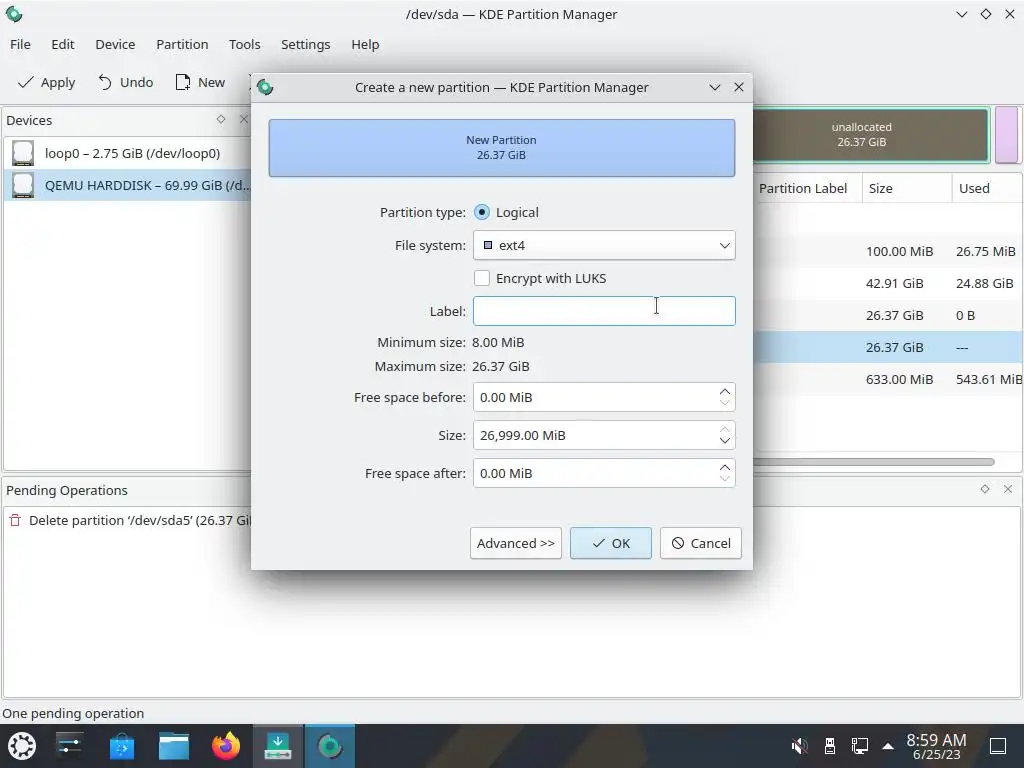Click the dialog's KDE Partition Manager icon

(265, 87)
